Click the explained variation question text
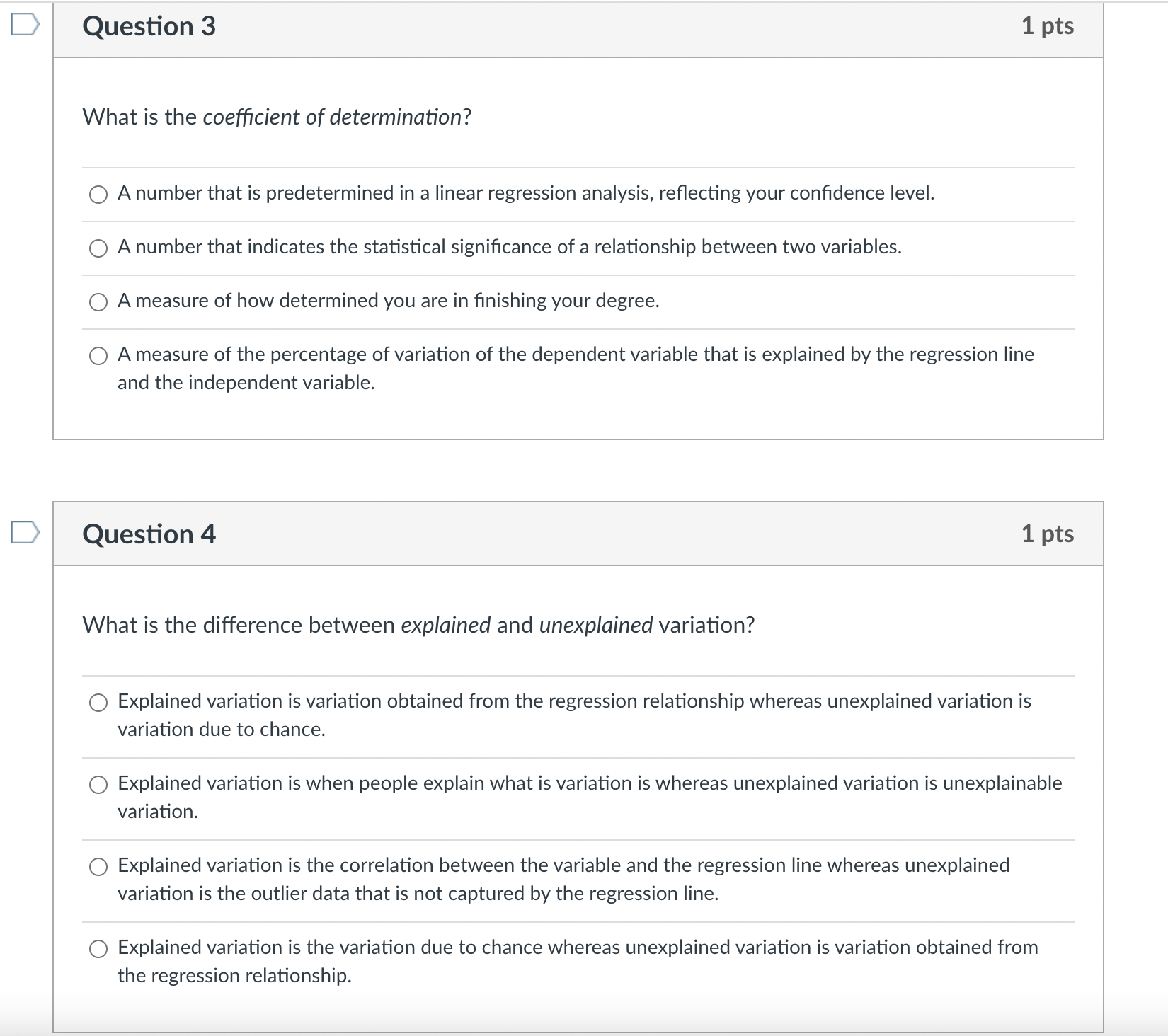The height and width of the screenshot is (1036, 1168). click(418, 625)
